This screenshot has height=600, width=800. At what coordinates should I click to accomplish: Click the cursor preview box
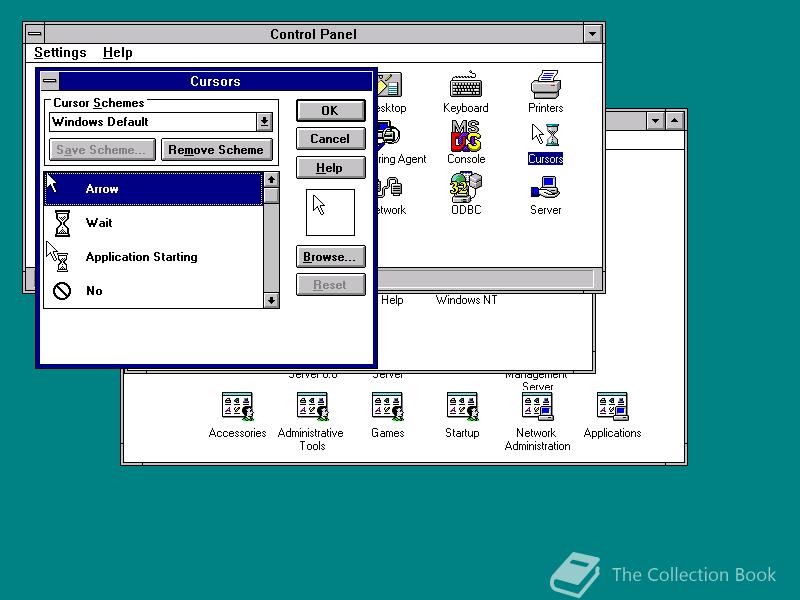330,212
